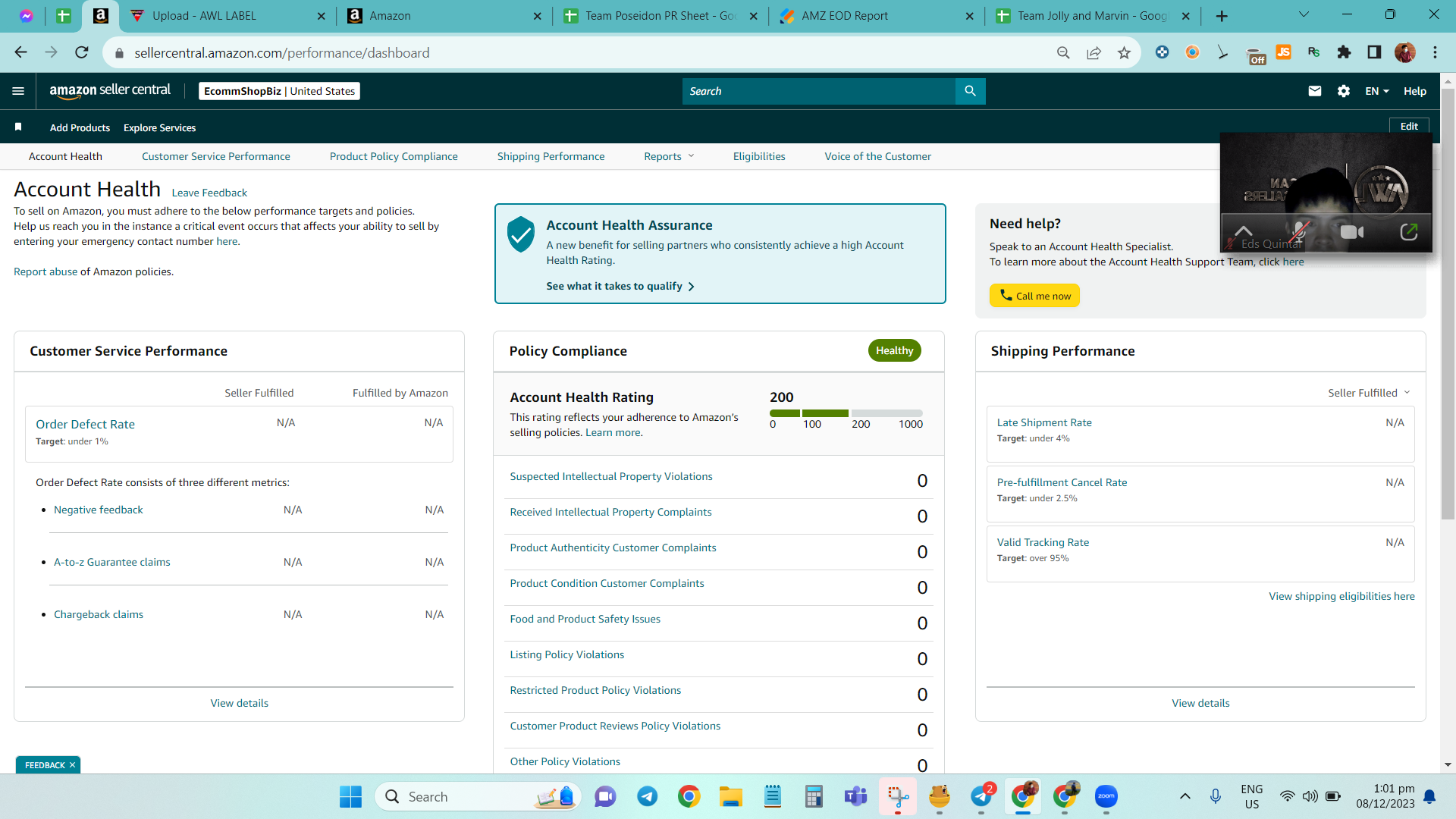
Task: Open the Eligibilities tab
Action: pos(759,156)
